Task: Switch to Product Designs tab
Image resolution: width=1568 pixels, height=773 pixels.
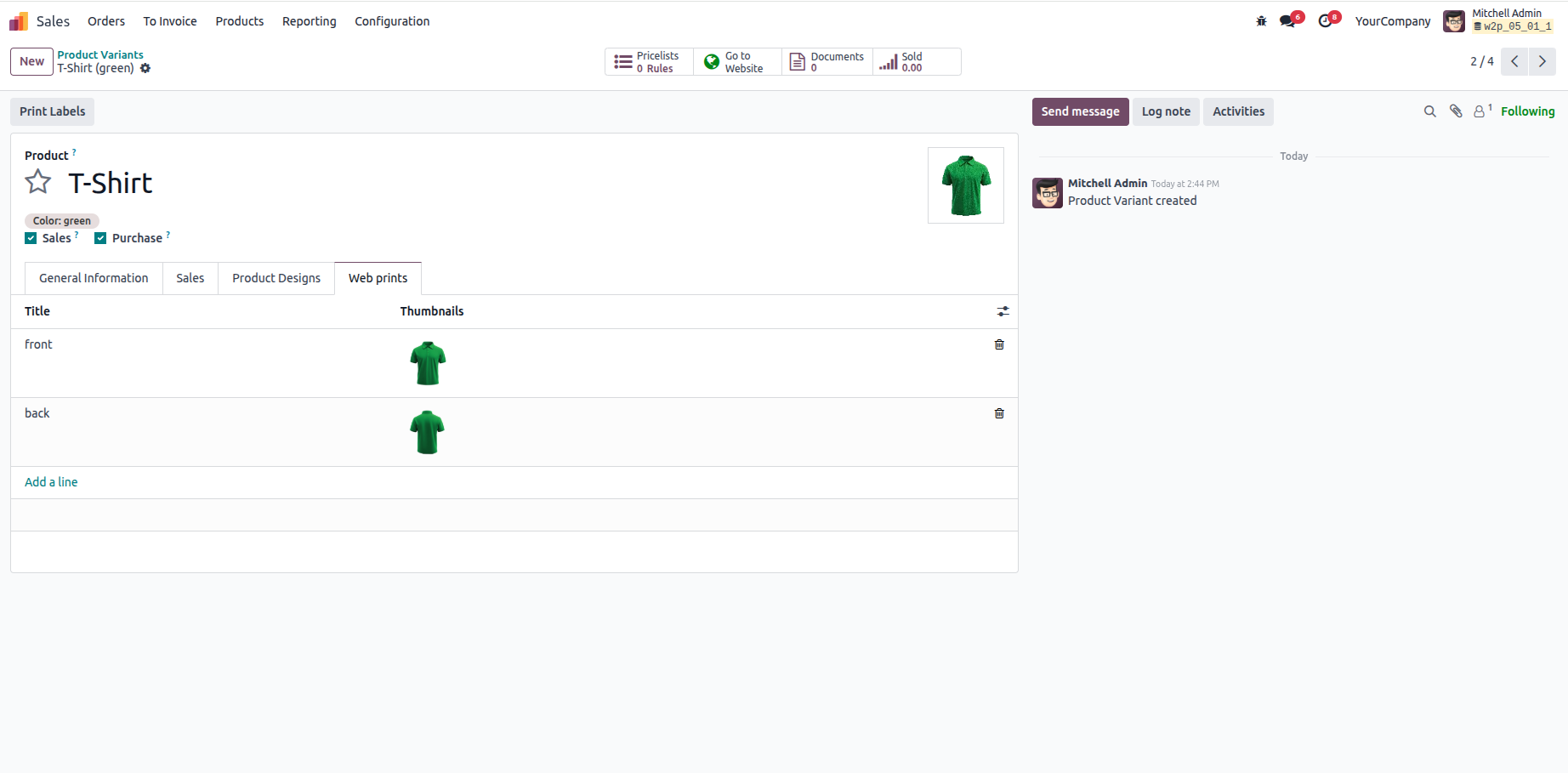Action: point(276,278)
